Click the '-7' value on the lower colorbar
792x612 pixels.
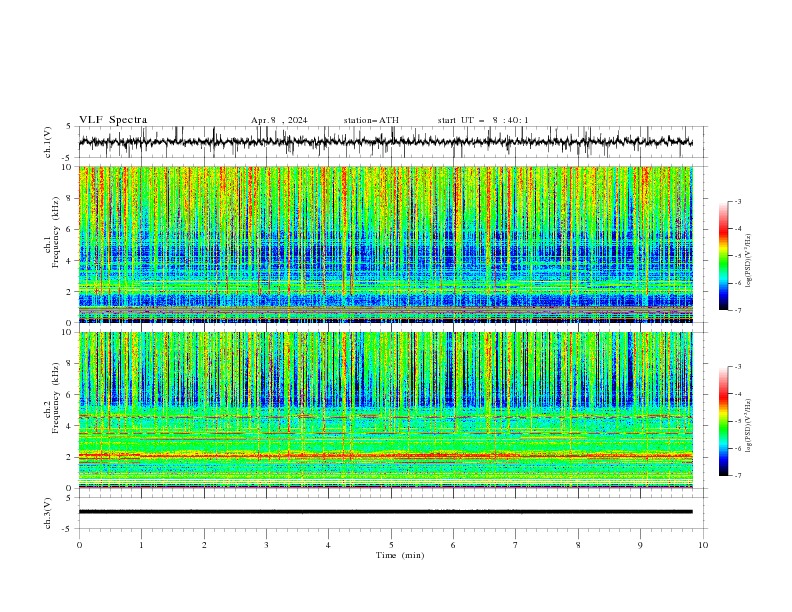coord(738,475)
